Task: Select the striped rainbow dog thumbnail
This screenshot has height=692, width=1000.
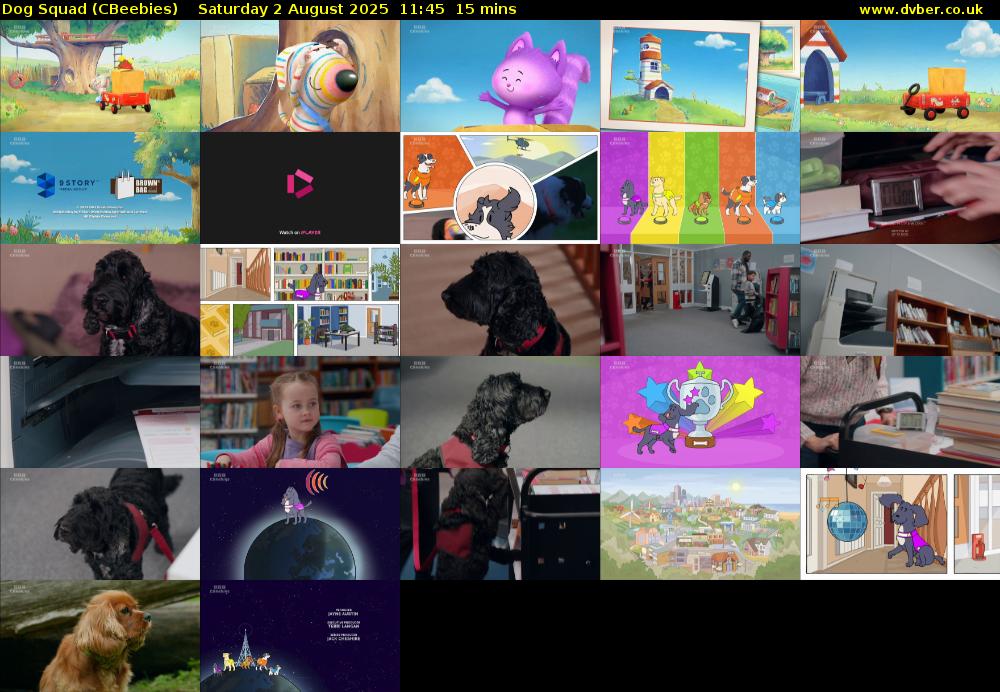Action: pyautogui.click(x=300, y=76)
